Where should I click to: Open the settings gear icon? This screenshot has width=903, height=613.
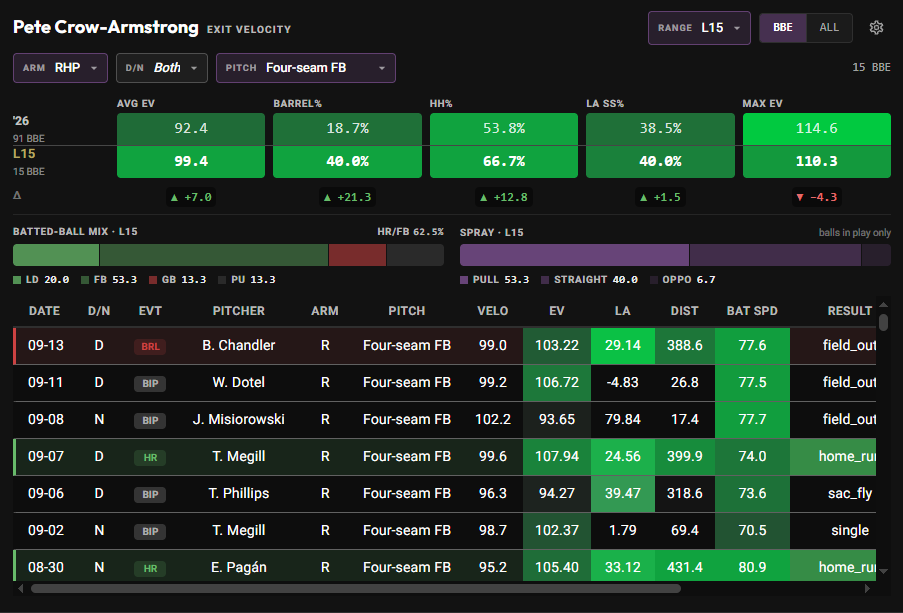(x=876, y=28)
